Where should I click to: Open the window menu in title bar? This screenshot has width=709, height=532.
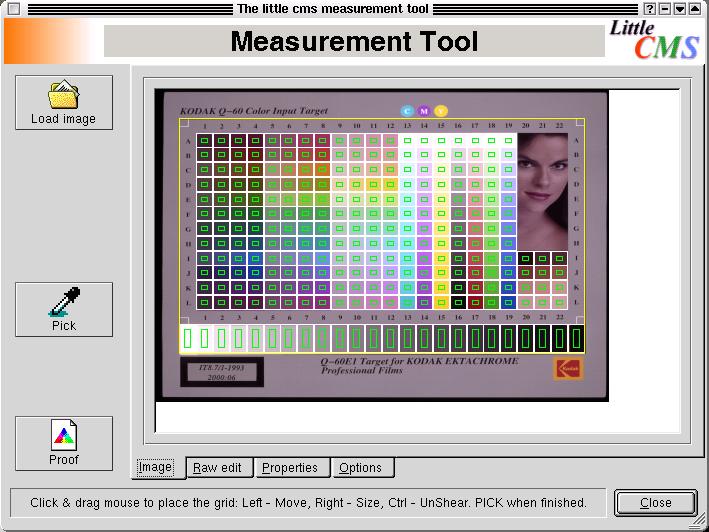click(13, 9)
